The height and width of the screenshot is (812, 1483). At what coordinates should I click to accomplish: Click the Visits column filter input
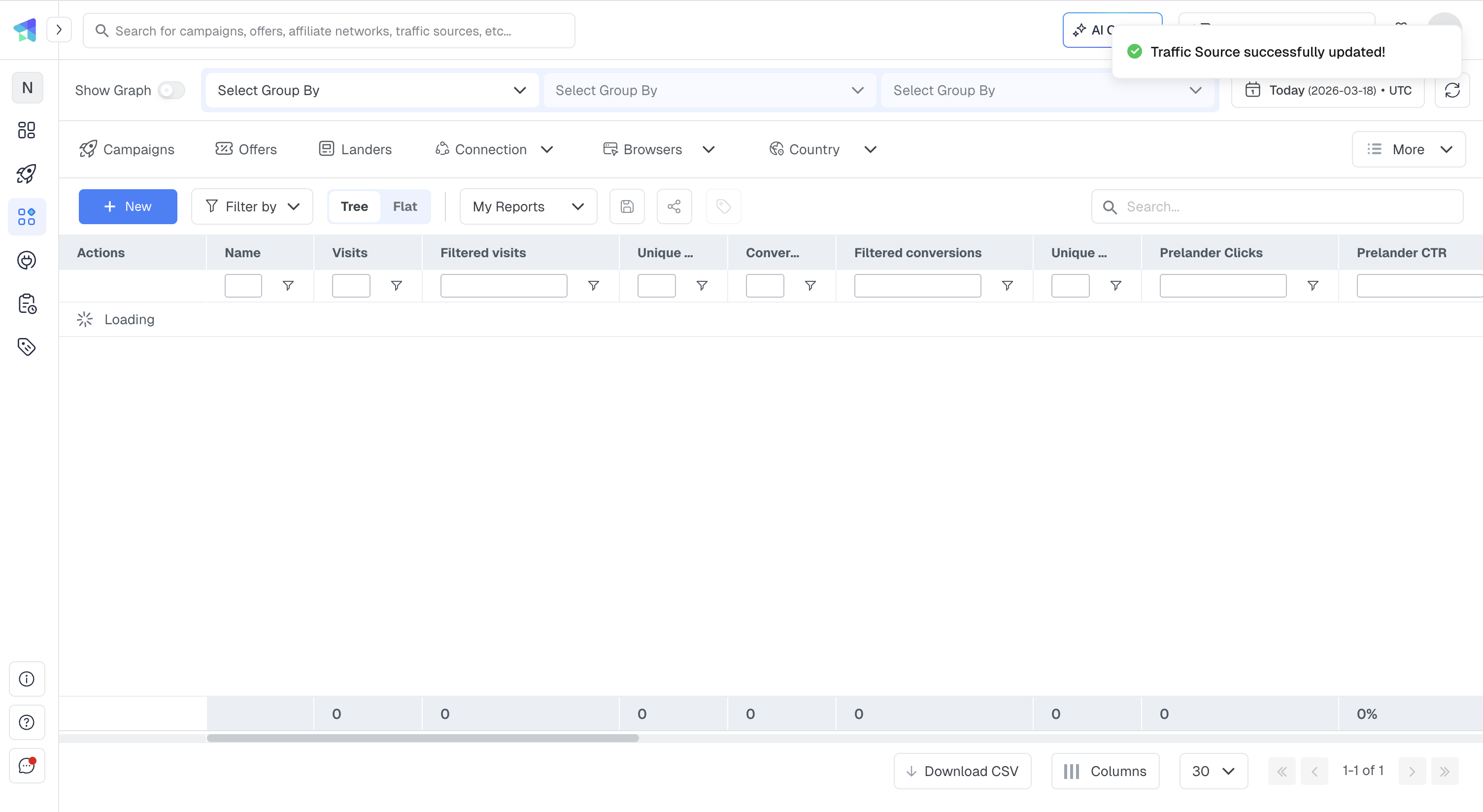[x=351, y=285]
